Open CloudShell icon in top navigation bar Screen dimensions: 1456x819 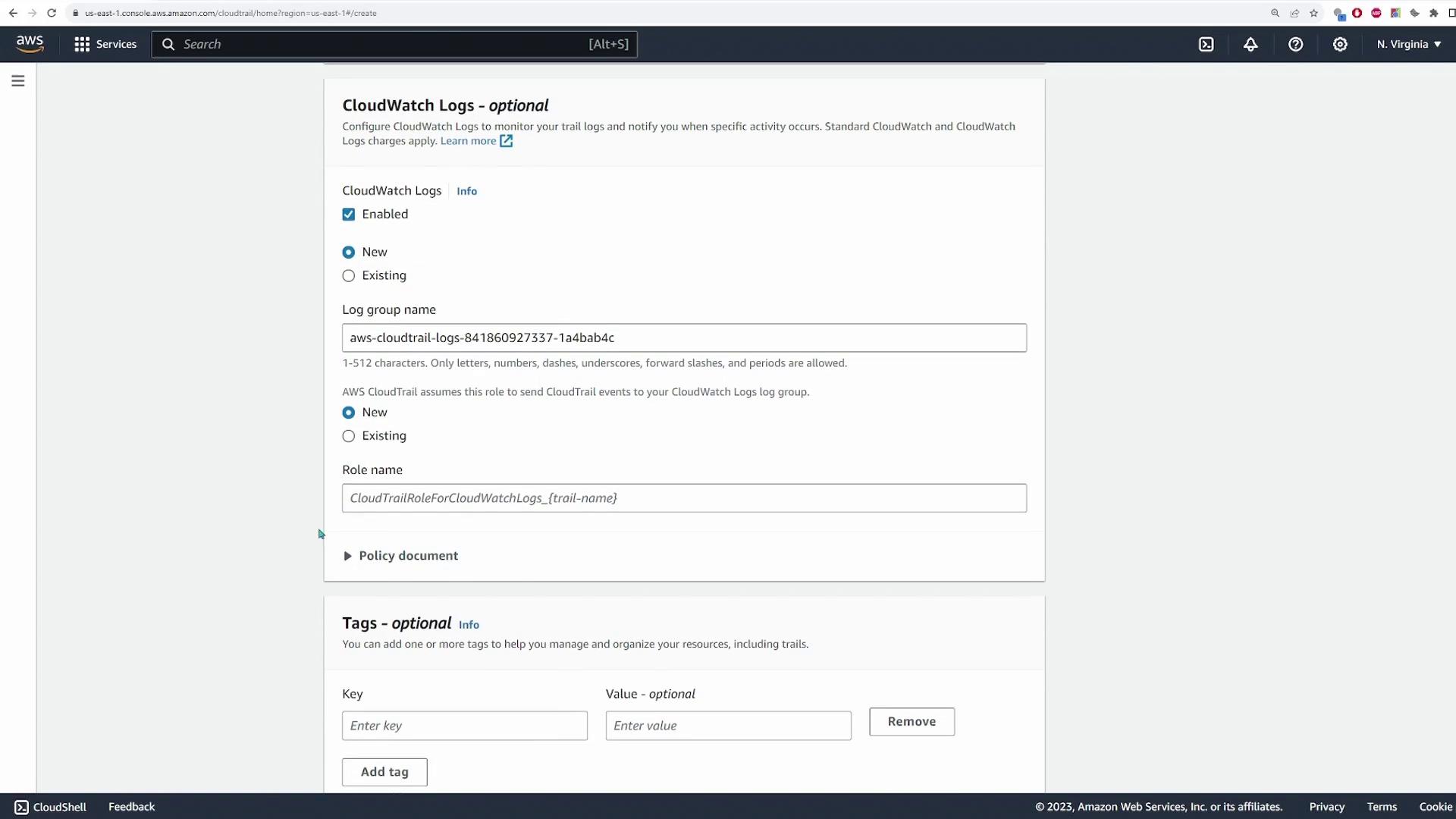click(x=1206, y=44)
